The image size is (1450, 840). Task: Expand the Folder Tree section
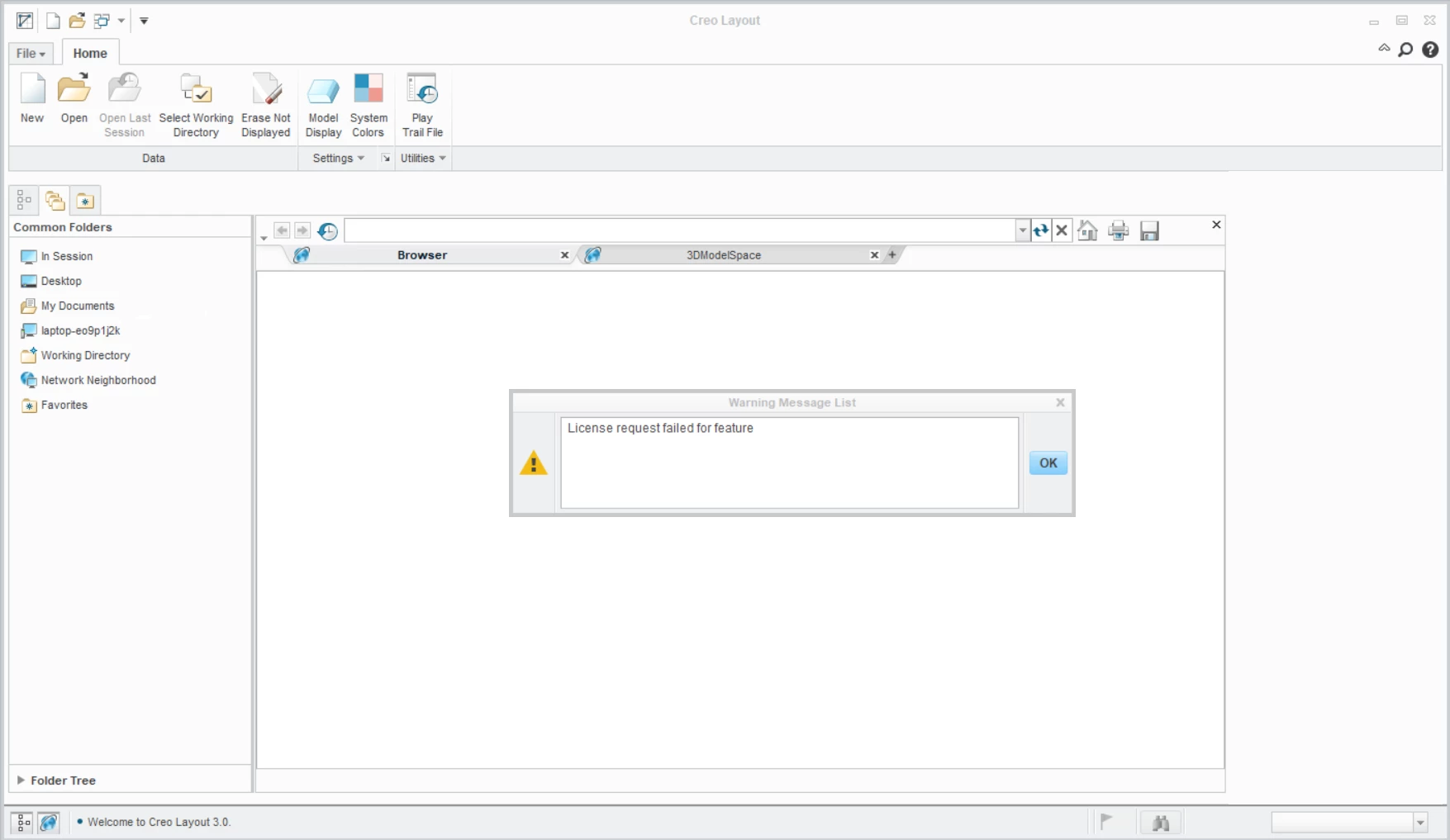(21, 780)
